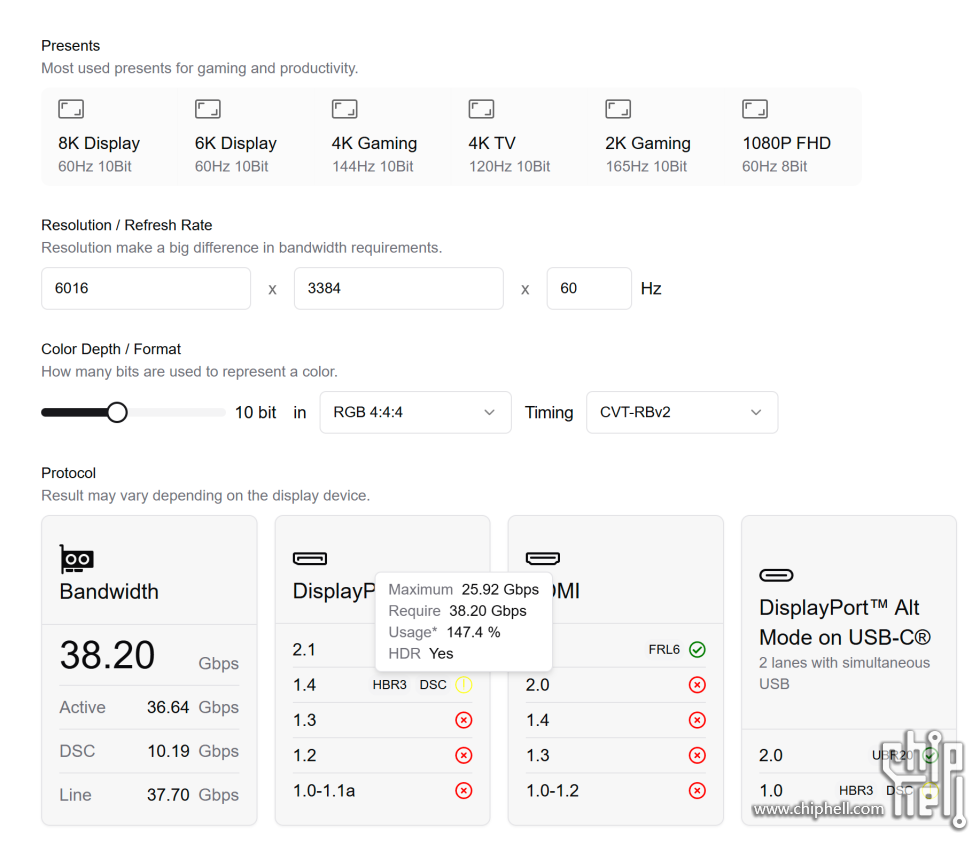Click the graphics card Bandwidth icon
Screen dimensions: 980x844
coord(76,558)
